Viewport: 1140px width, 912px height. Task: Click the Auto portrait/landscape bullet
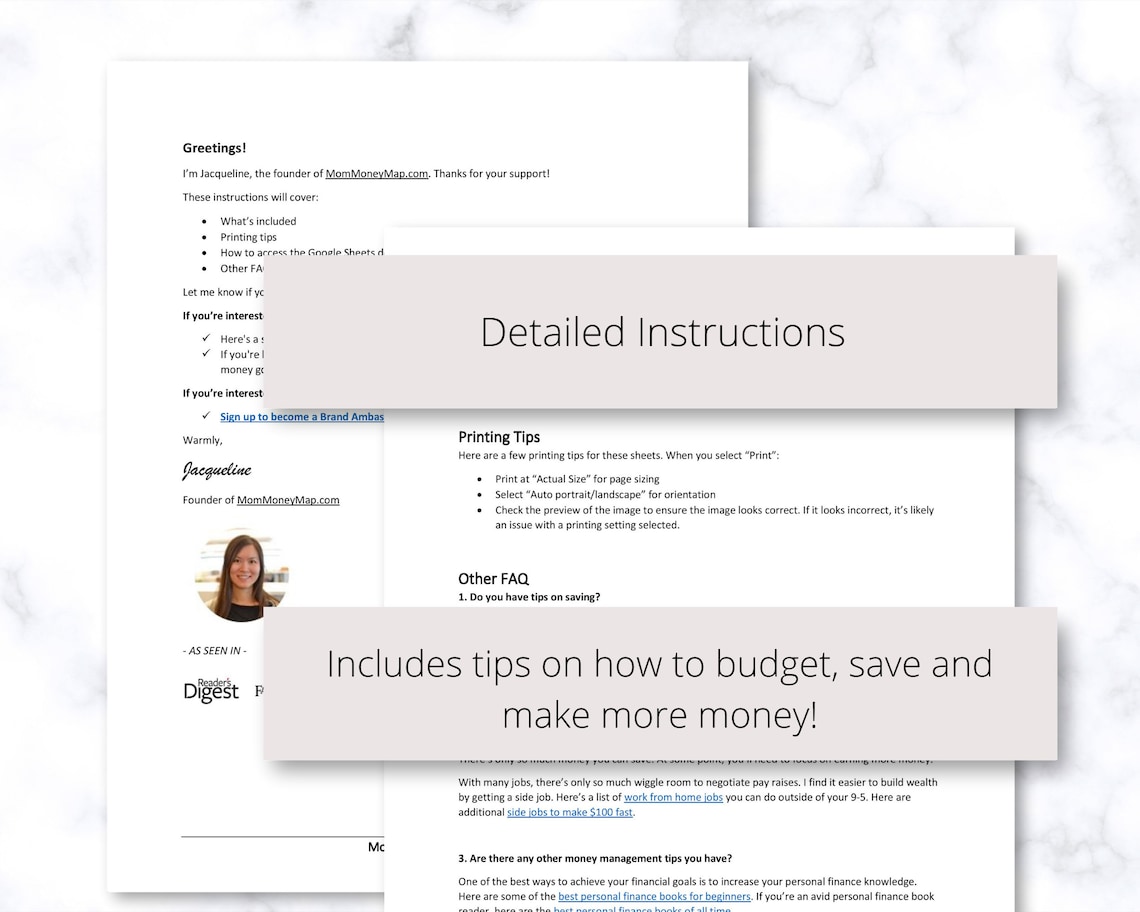coord(605,495)
